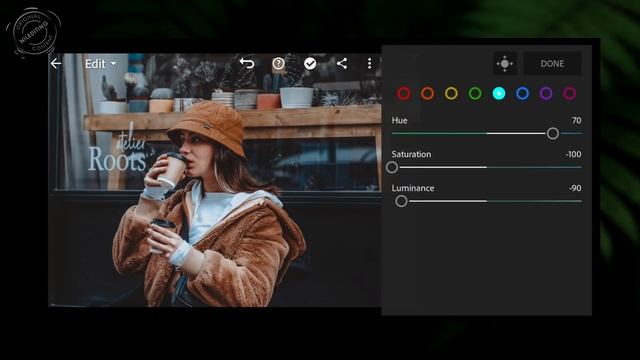Open the help question mark icon

pyautogui.click(x=278, y=63)
